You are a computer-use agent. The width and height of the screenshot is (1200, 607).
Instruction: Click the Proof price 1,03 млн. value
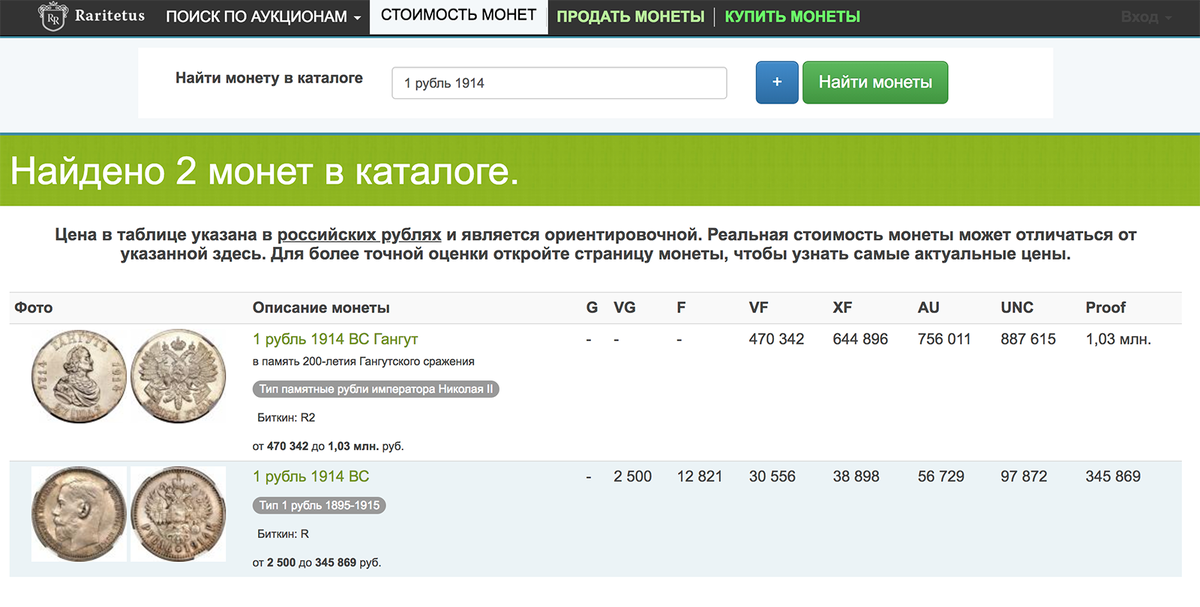point(1119,339)
